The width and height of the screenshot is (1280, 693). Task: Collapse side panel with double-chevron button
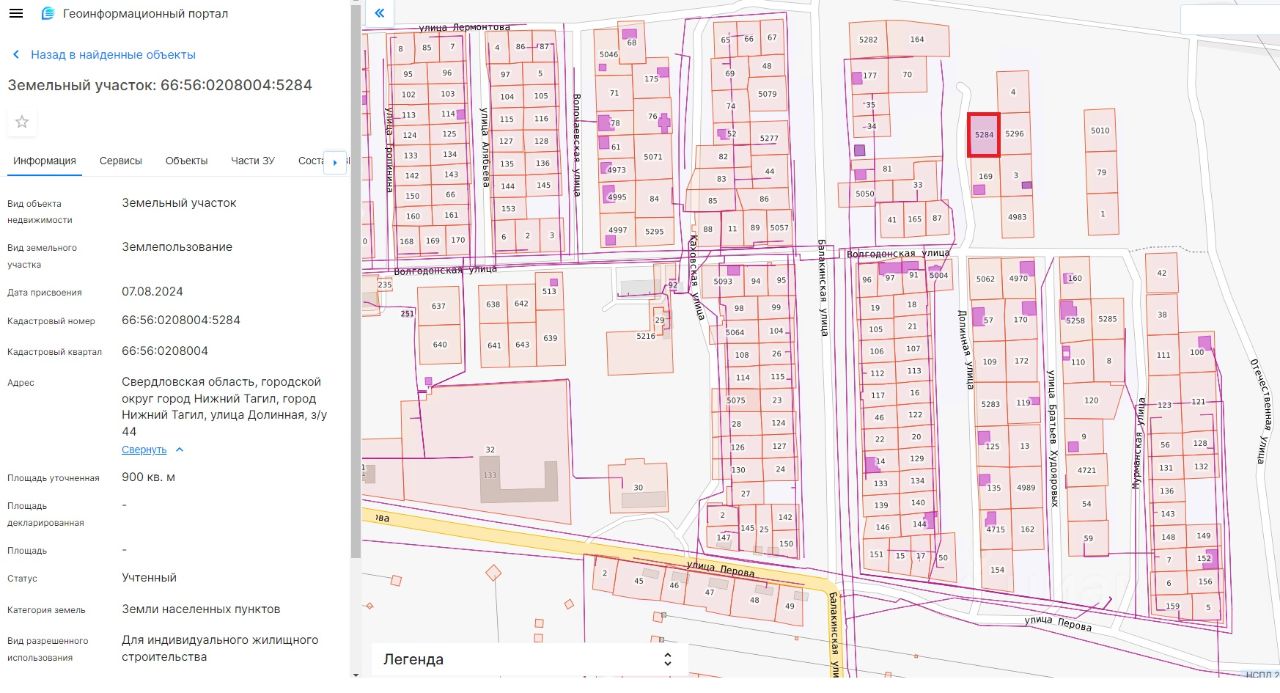click(x=379, y=14)
